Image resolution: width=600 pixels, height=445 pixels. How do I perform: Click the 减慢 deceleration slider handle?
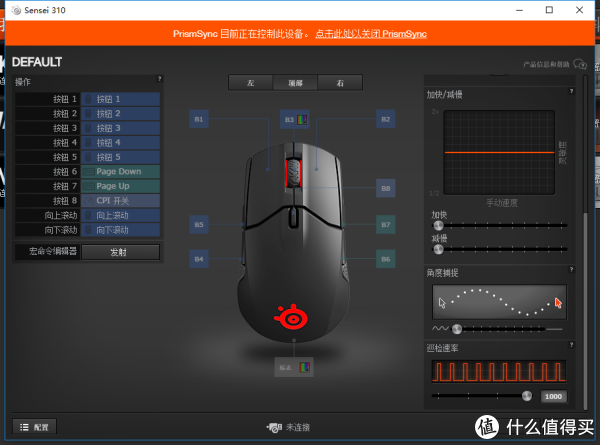click(438, 249)
